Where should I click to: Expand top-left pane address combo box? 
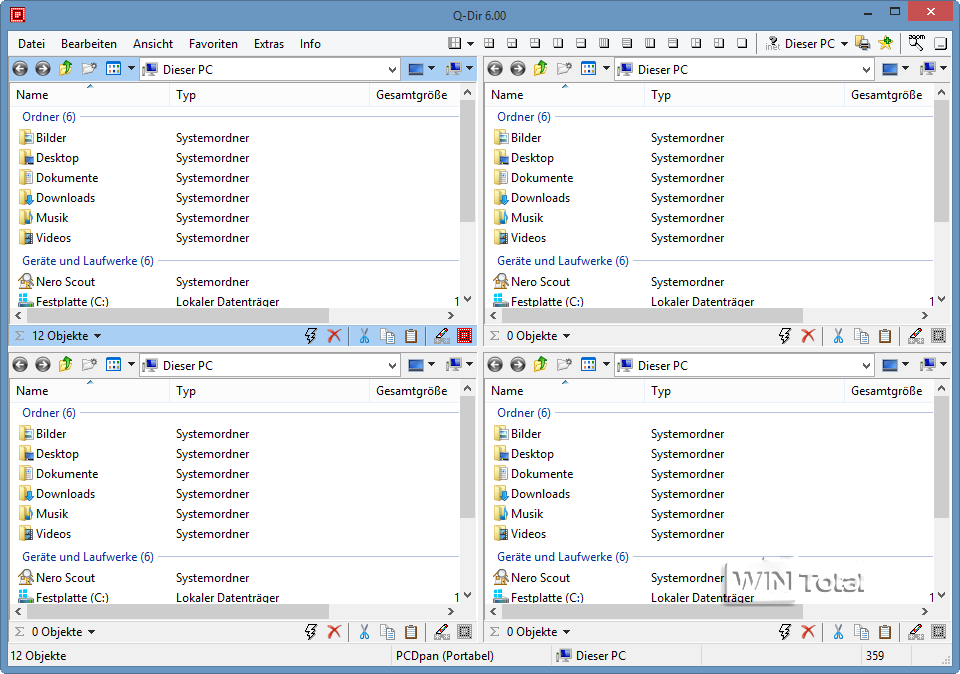pyautogui.click(x=392, y=70)
